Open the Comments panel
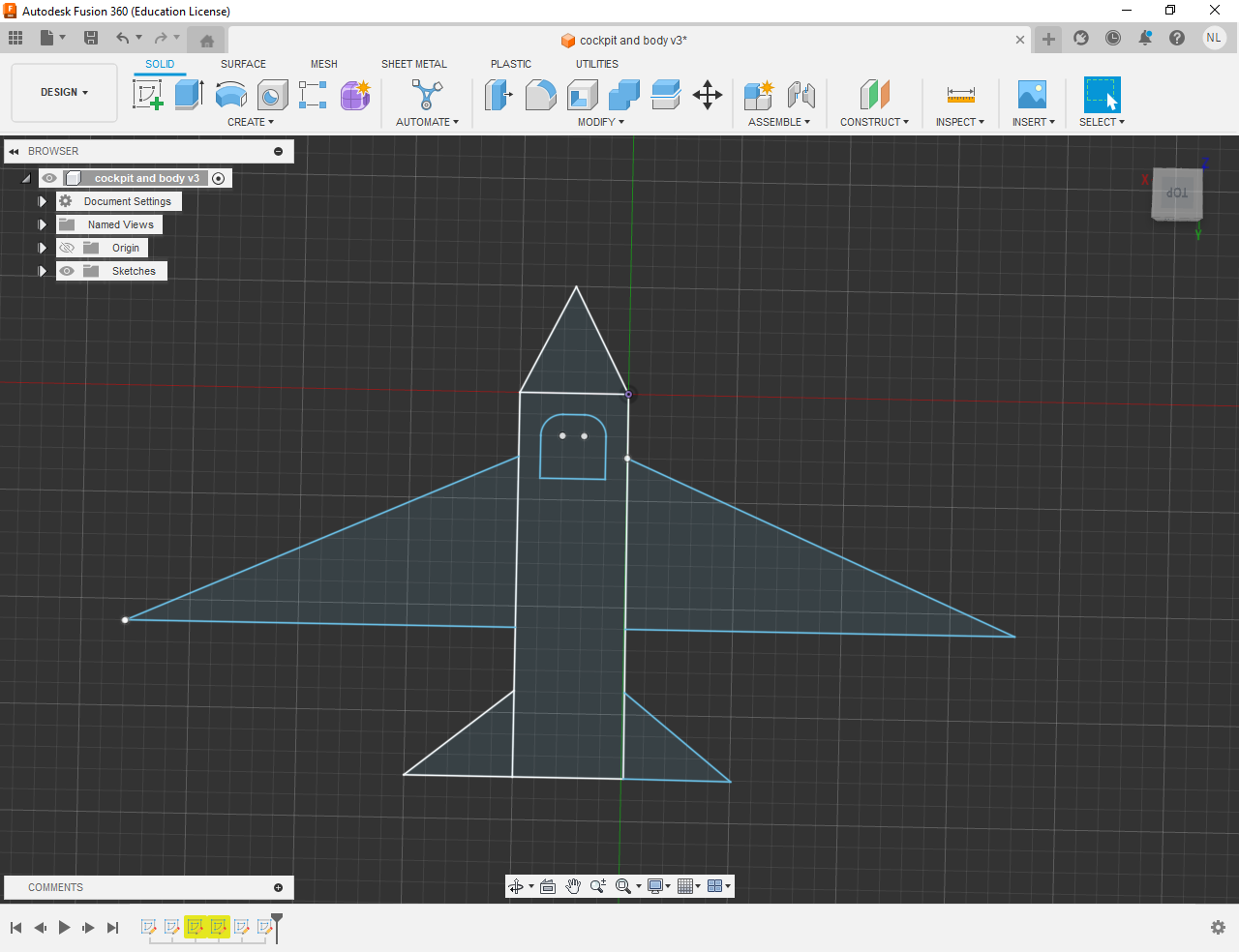Viewport: 1239px width, 952px height. coord(55,887)
